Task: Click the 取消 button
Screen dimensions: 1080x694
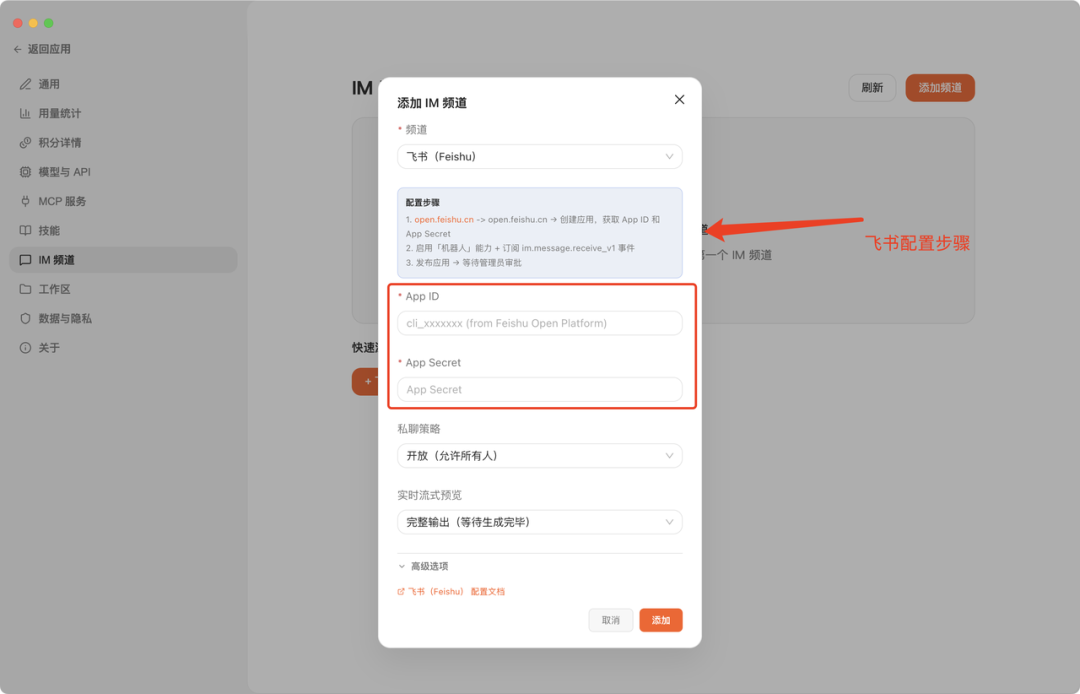Action: coord(610,620)
